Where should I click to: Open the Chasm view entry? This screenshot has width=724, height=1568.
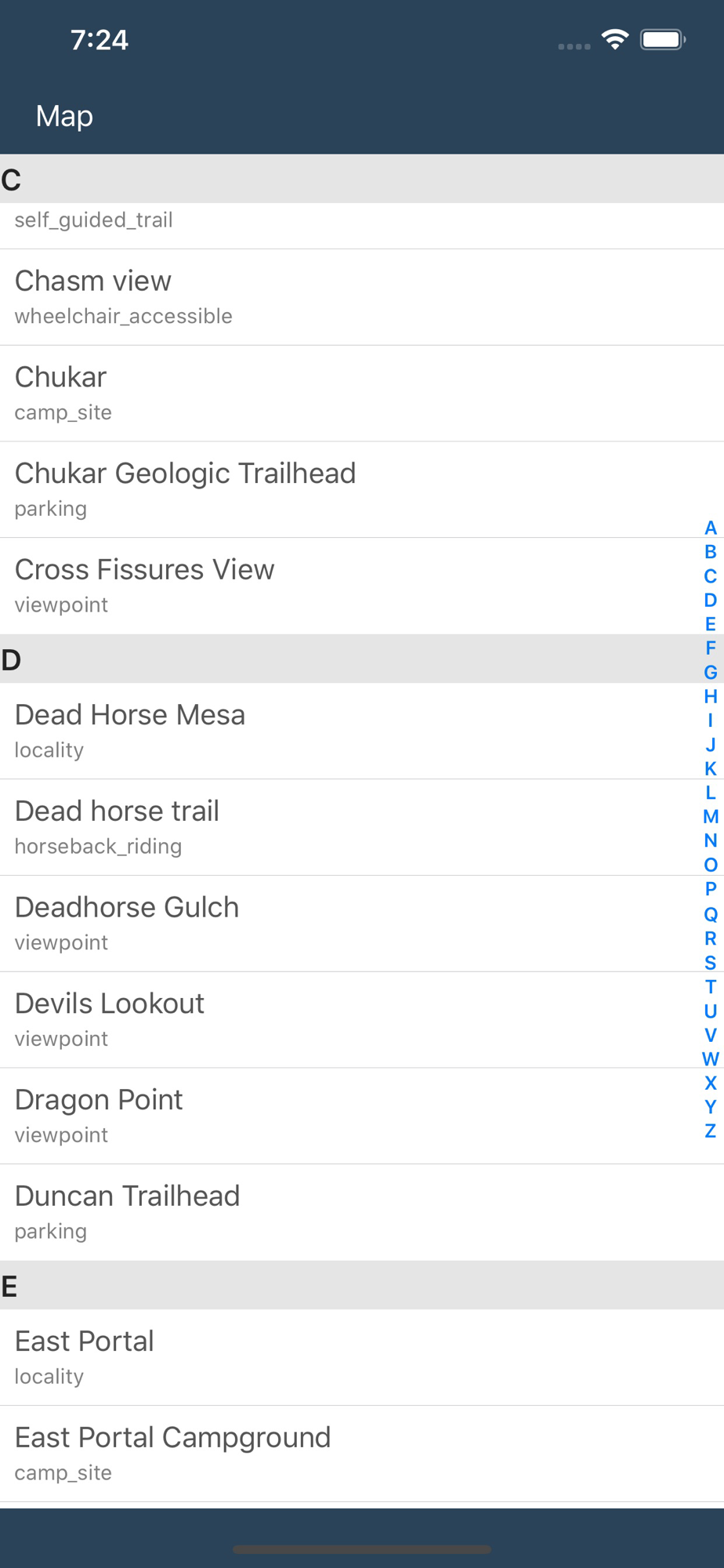click(362, 297)
